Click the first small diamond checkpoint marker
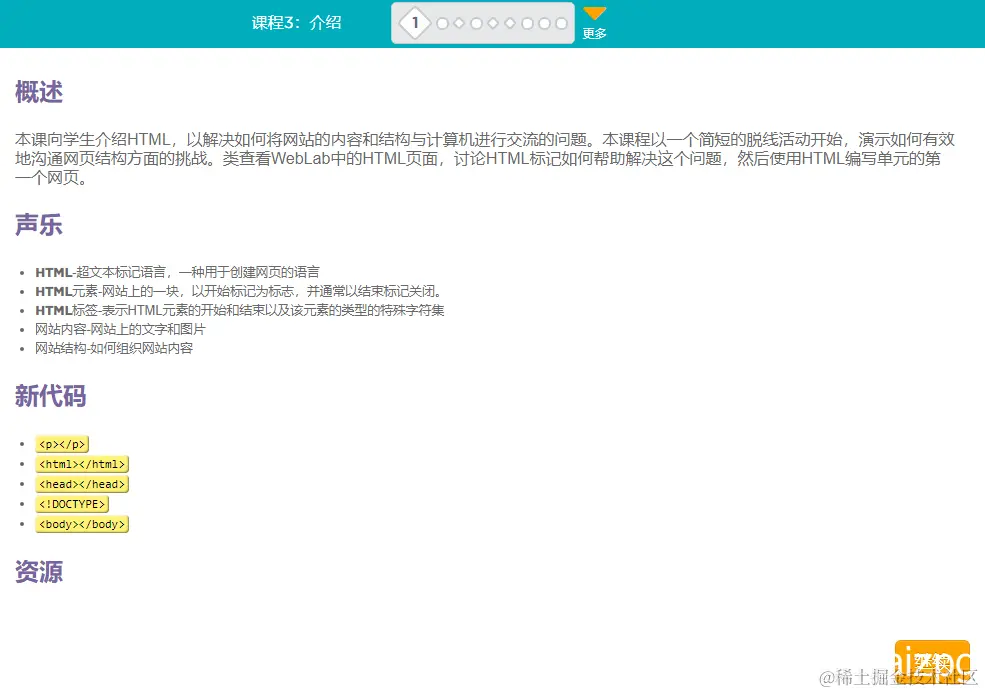Screen dimensions: 985x694 (x=459, y=21)
